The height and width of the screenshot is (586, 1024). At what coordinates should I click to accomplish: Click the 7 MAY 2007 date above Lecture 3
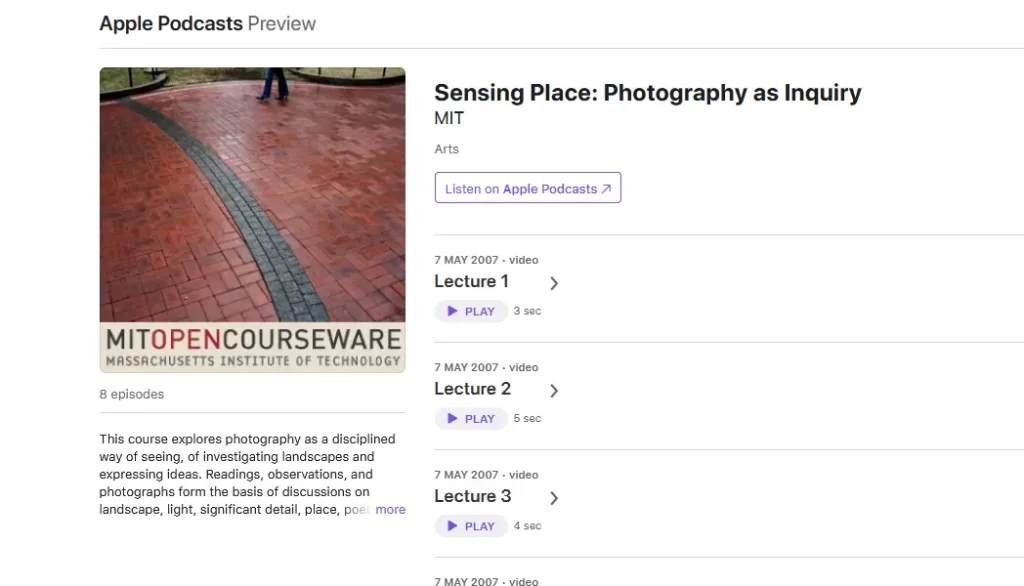click(x=466, y=475)
